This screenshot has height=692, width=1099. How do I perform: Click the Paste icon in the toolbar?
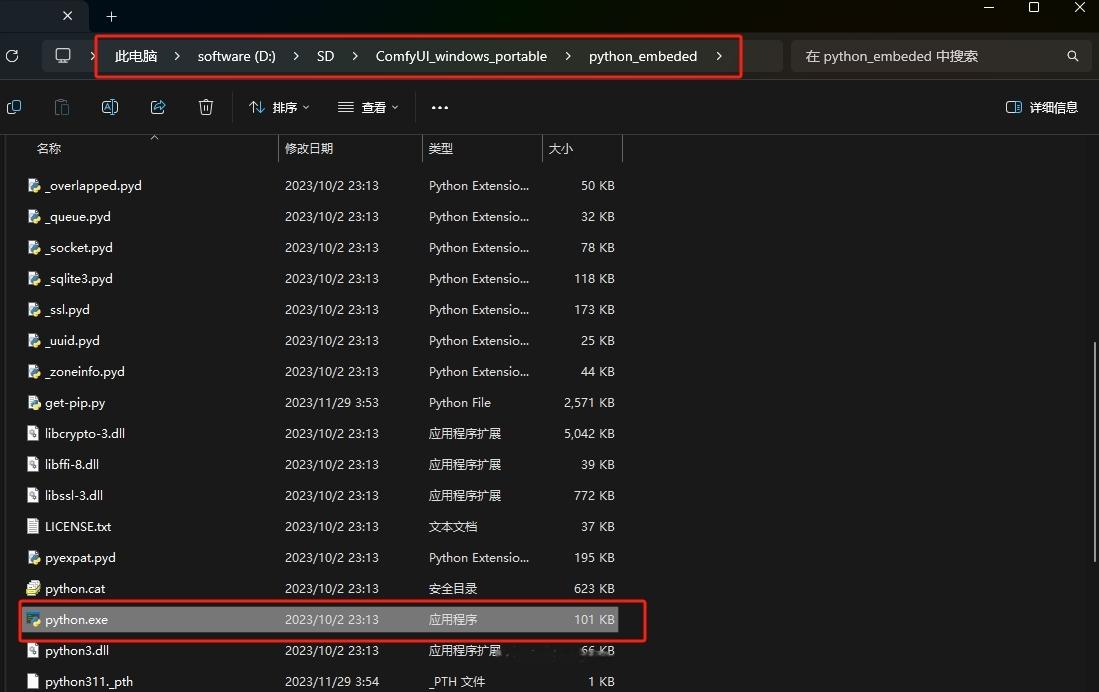pos(61,107)
